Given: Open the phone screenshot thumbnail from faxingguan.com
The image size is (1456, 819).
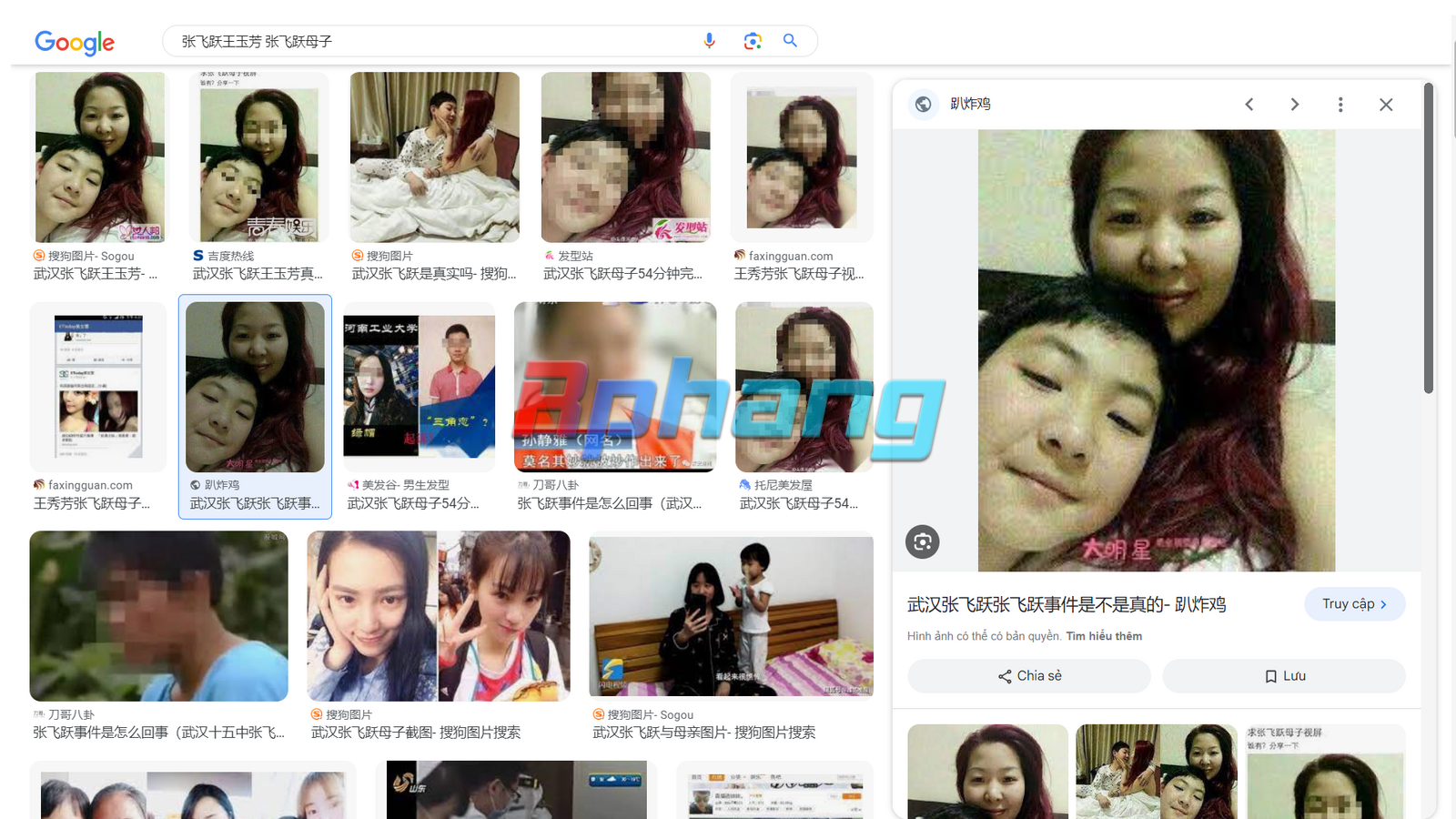Looking at the screenshot, I should coord(98,387).
